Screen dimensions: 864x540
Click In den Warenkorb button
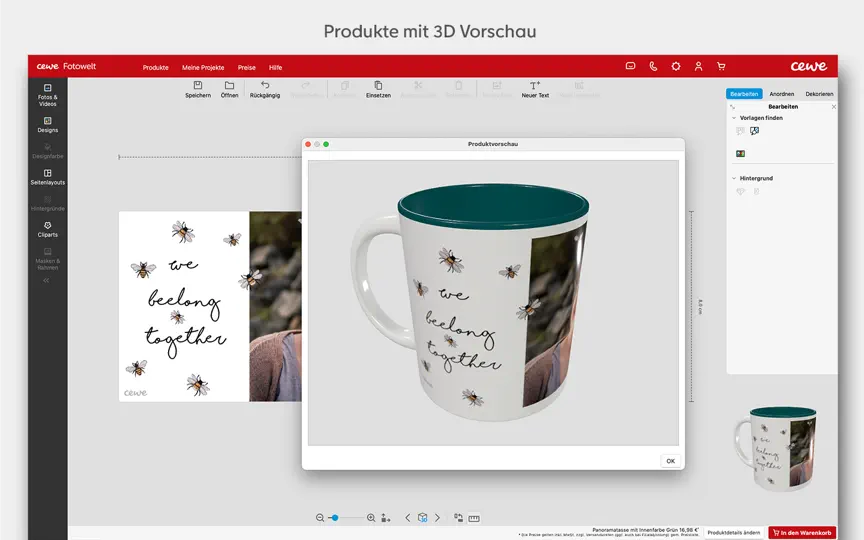tap(802, 533)
